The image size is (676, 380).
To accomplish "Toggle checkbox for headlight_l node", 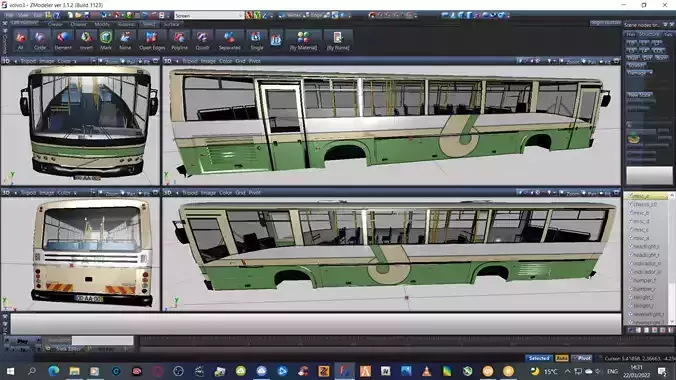I will click(630, 246).
